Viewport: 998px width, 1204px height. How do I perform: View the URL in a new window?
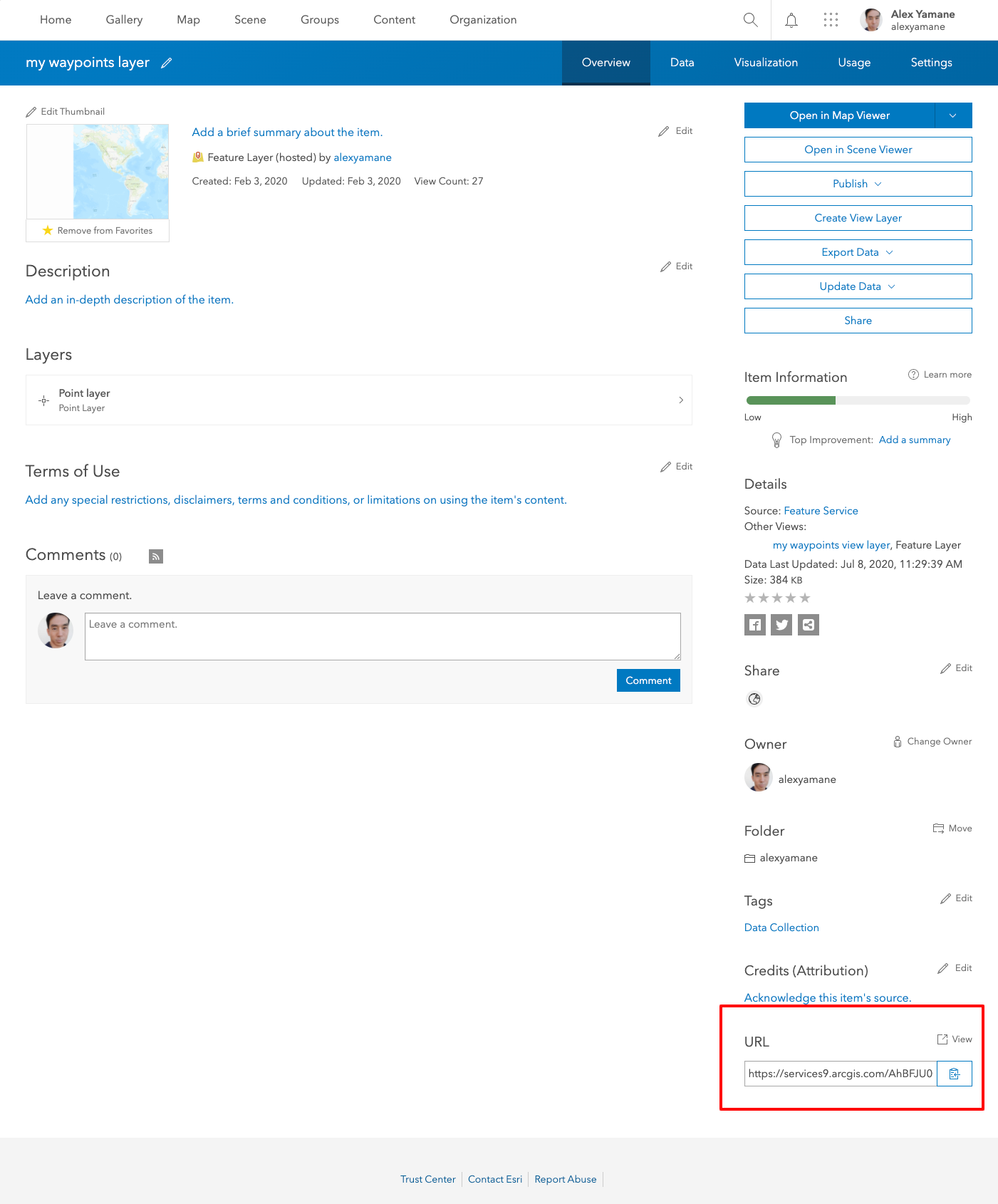[x=955, y=1039]
